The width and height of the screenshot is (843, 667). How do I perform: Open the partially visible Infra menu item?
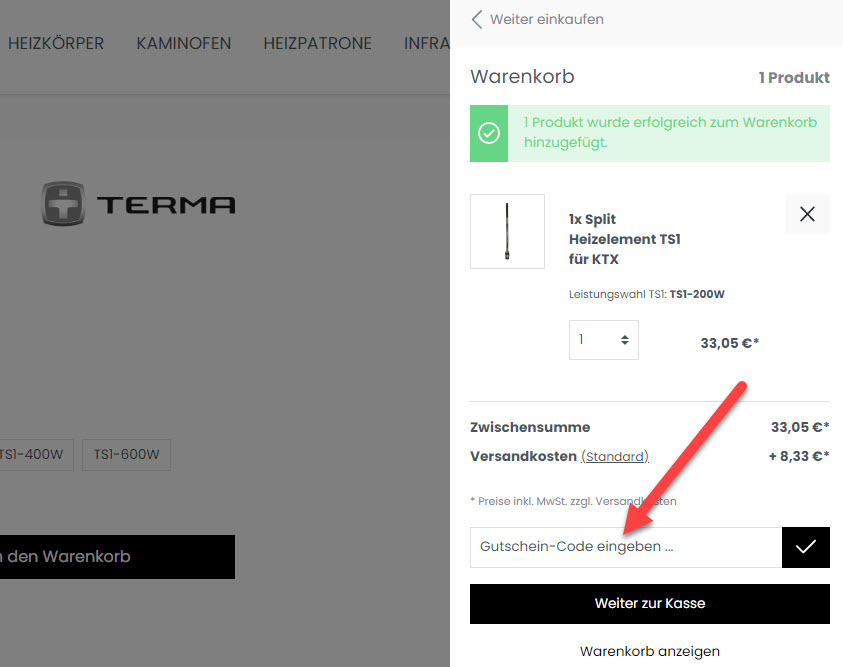(x=426, y=43)
